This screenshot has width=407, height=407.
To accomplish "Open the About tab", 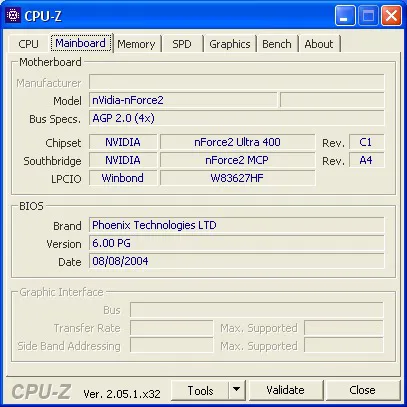I will (319, 44).
